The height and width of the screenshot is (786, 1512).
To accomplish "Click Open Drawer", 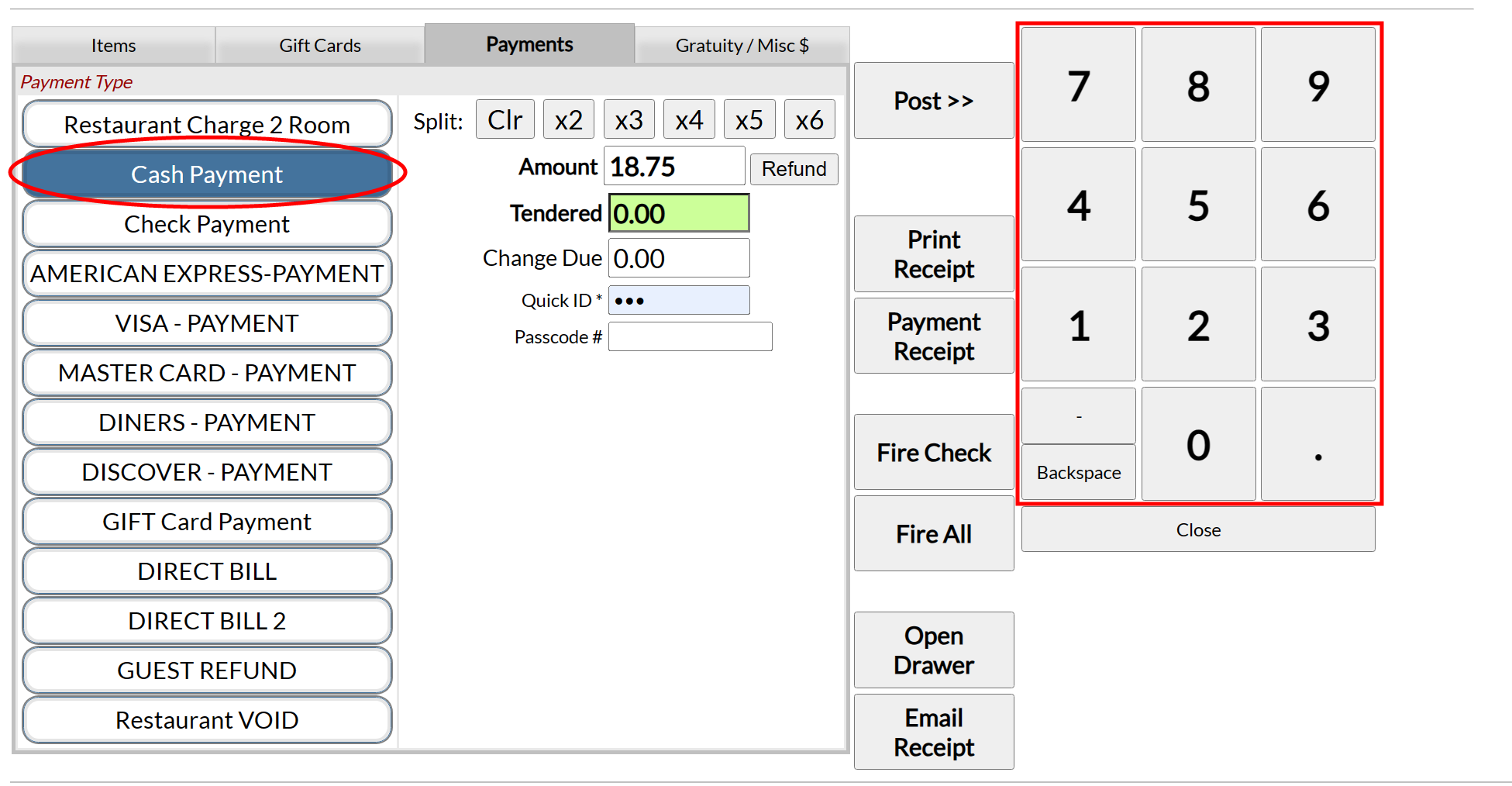I will click(x=934, y=650).
